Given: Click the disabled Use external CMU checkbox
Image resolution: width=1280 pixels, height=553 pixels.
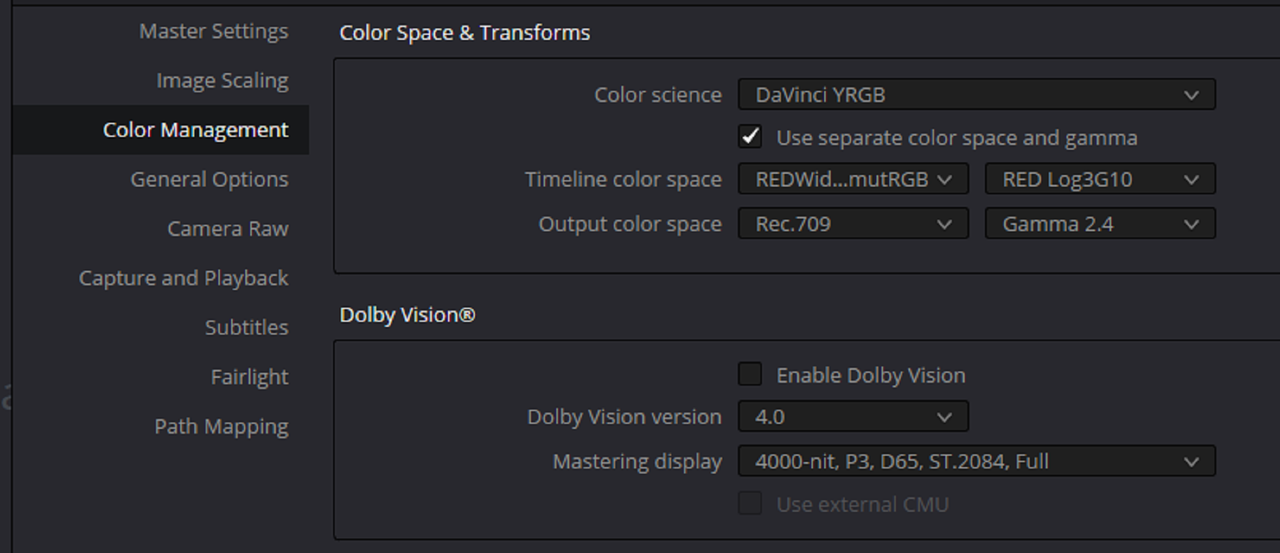Looking at the screenshot, I should tap(750, 503).
